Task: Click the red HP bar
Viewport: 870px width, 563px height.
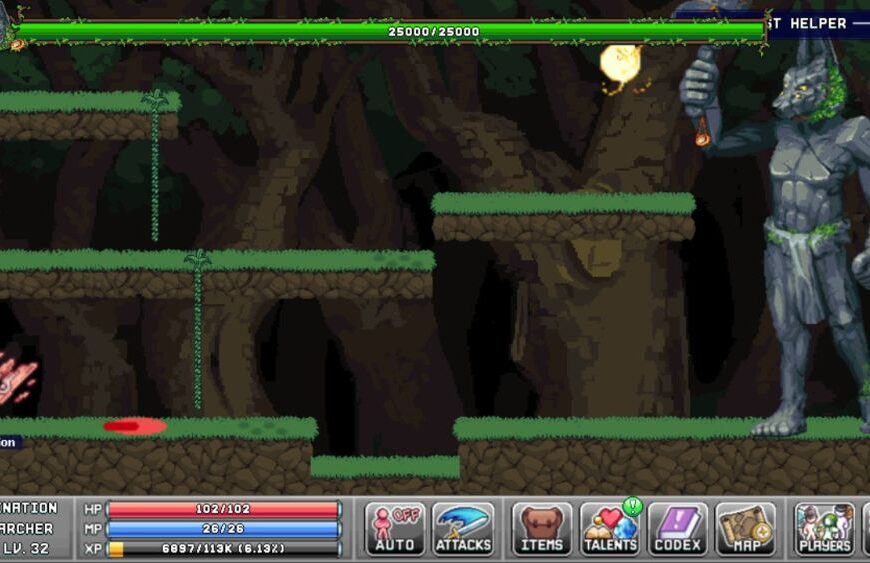Action: point(223,509)
